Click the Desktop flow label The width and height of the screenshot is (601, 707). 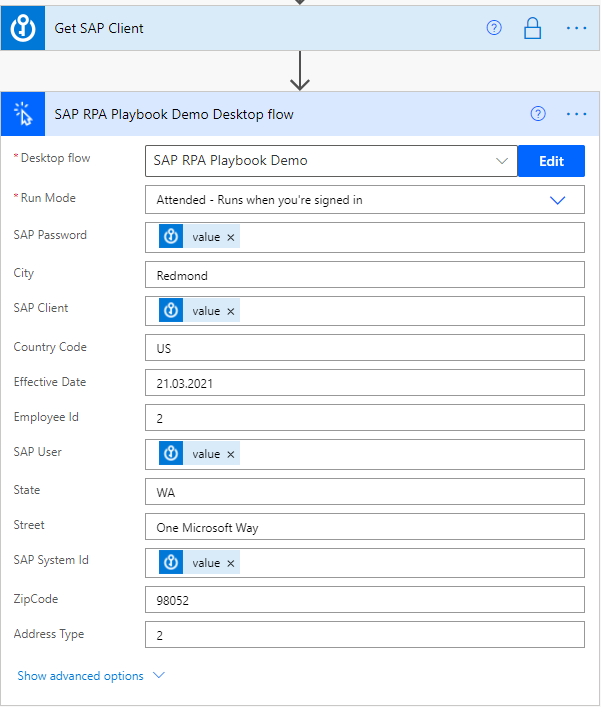click(x=55, y=158)
